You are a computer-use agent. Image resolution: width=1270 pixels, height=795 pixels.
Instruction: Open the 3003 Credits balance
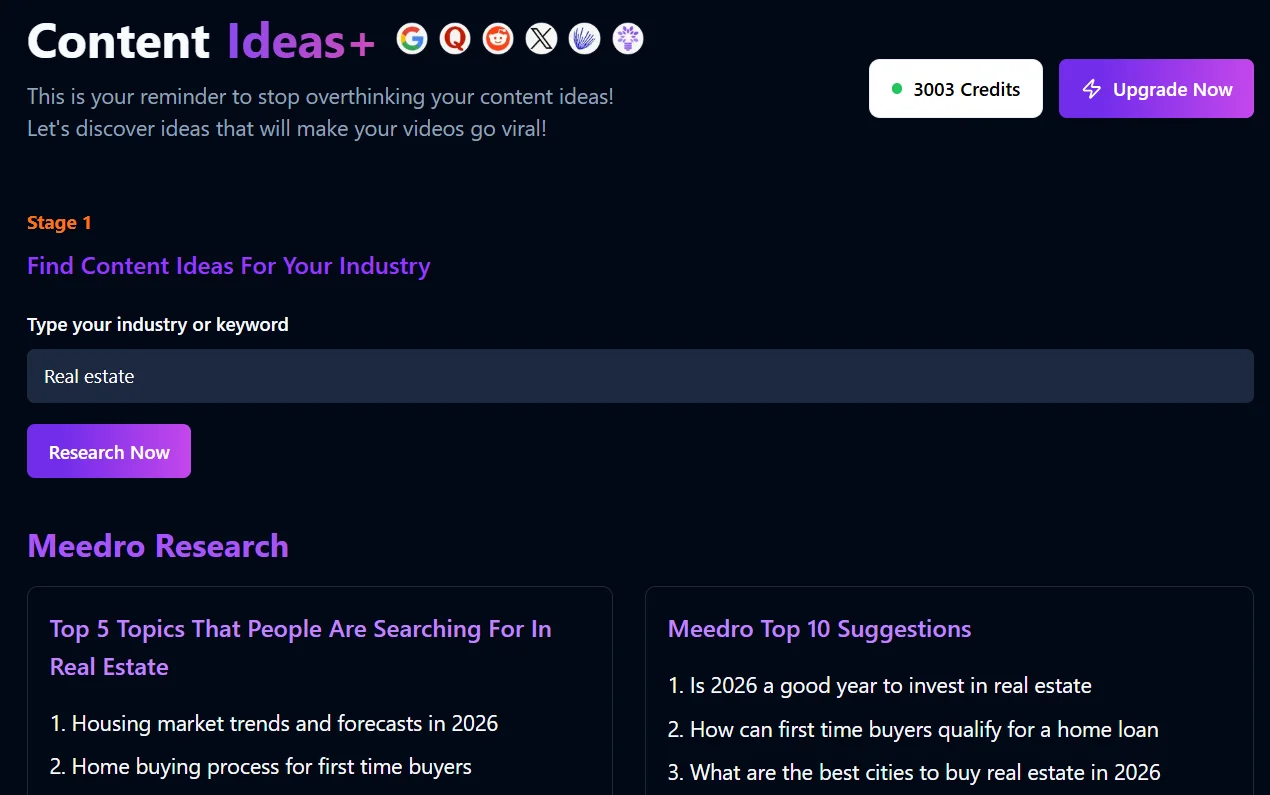[955, 88]
